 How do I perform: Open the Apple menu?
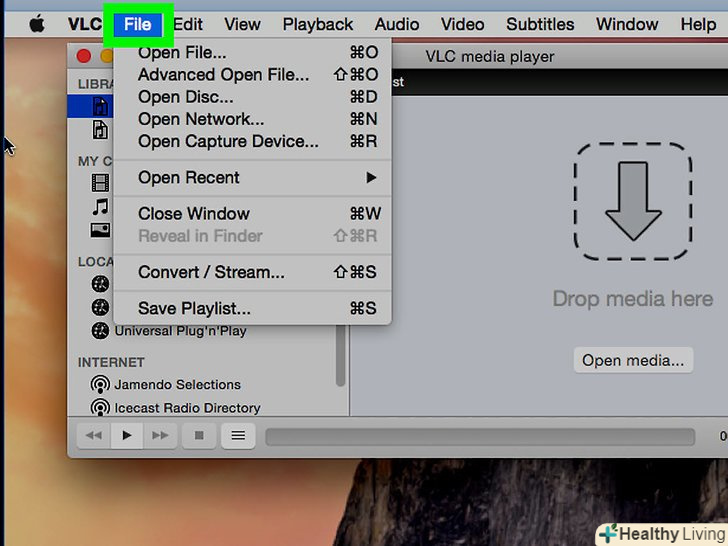point(37,24)
